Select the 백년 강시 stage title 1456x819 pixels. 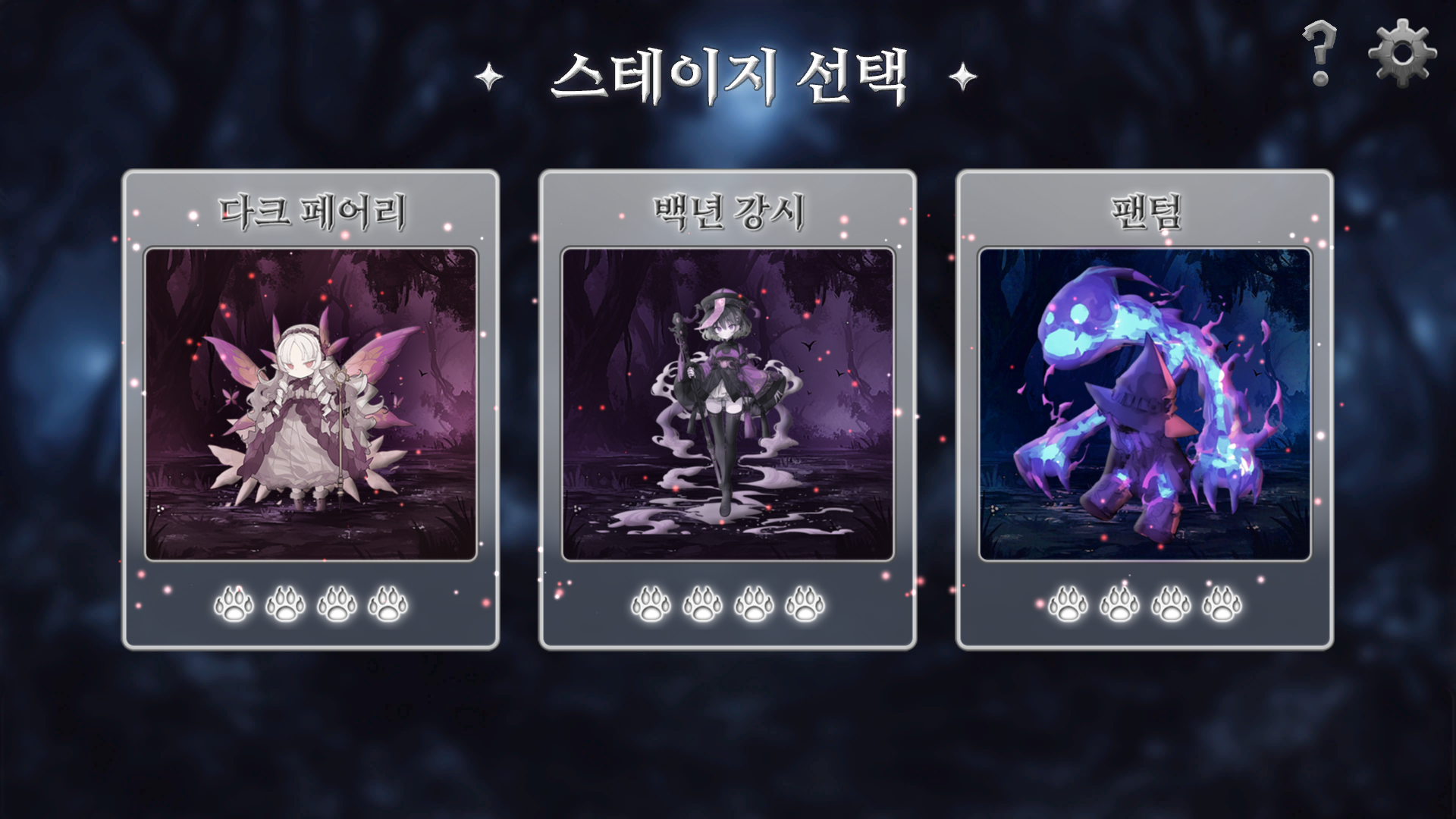pyautogui.click(x=729, y=212)
